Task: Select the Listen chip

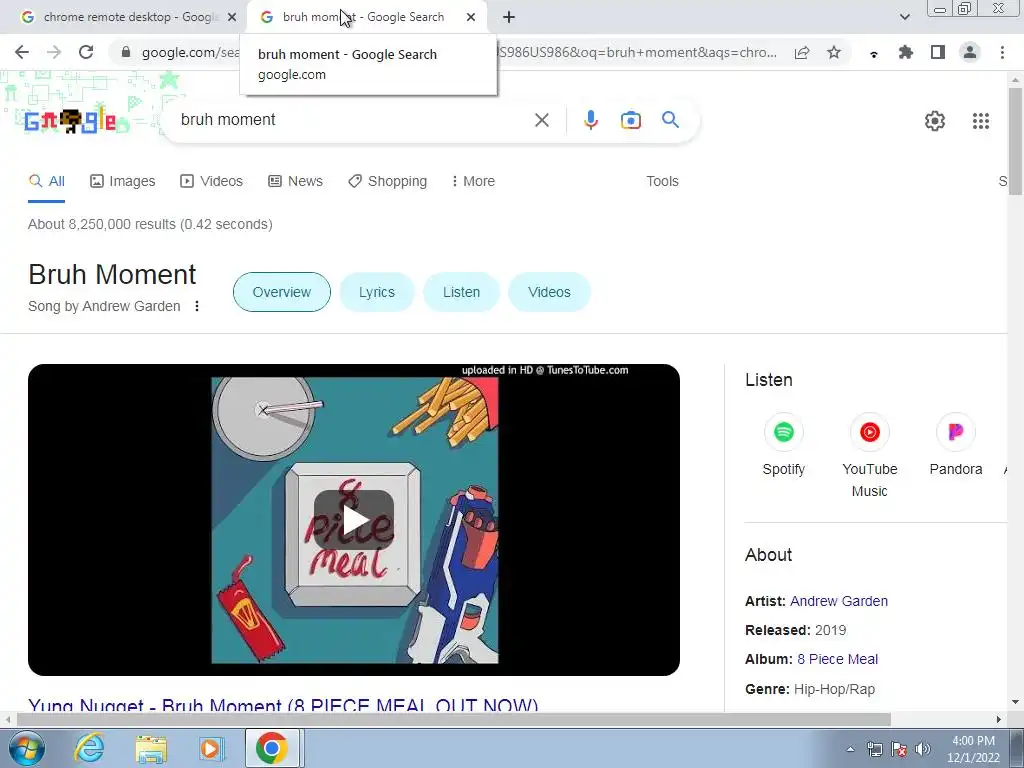Action: [461, 292]
